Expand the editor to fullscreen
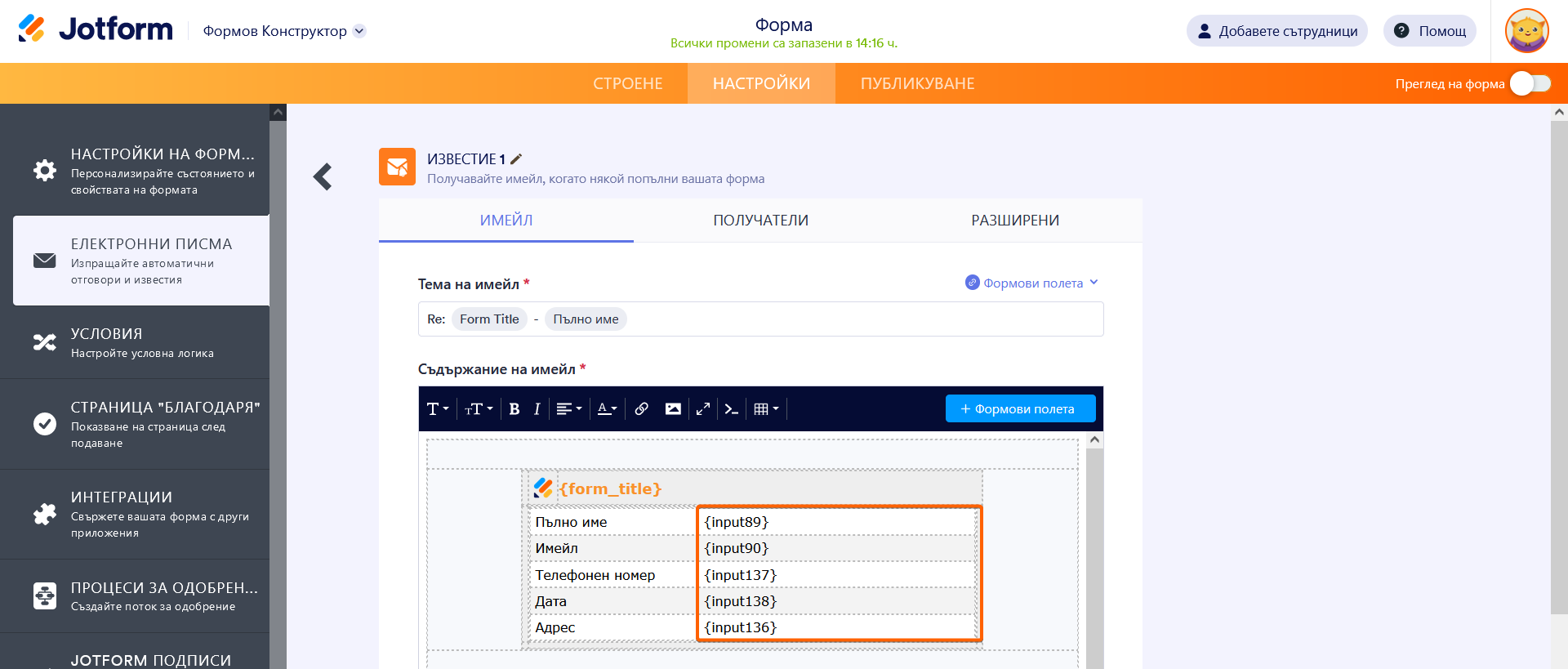The height and width of the screenshot is (669, 1568). click(703, 409)
